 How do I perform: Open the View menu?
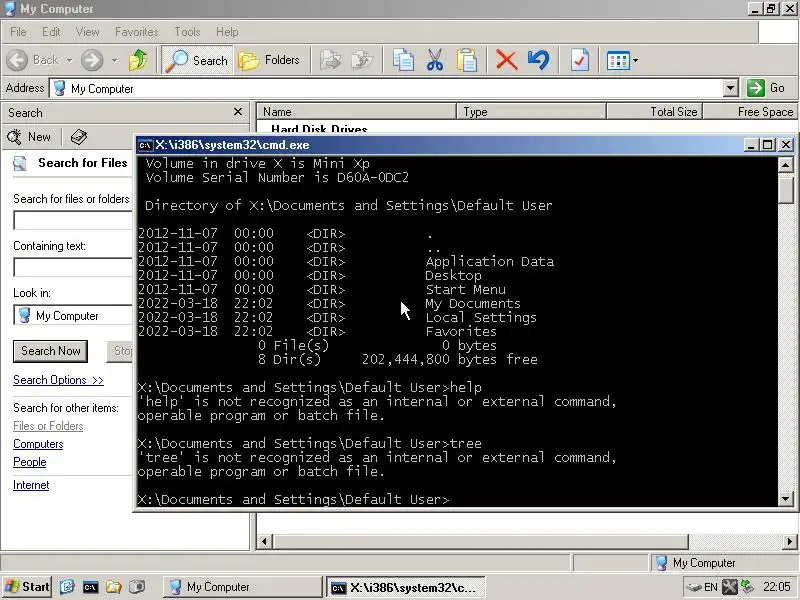point(87,32)
